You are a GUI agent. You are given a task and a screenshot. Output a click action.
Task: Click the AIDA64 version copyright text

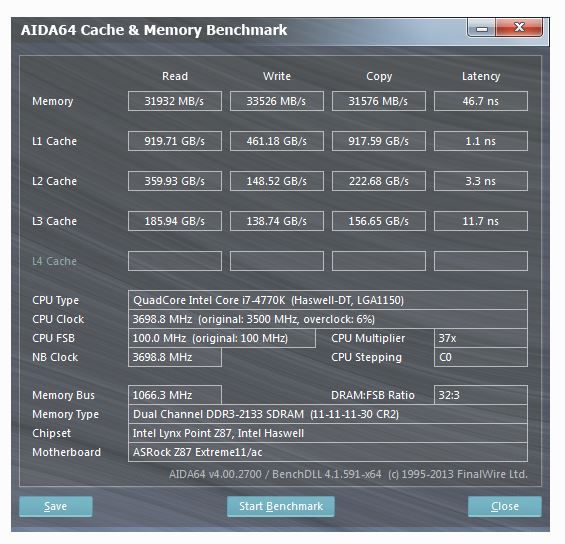pyautogui.click(x=348, y=474)
